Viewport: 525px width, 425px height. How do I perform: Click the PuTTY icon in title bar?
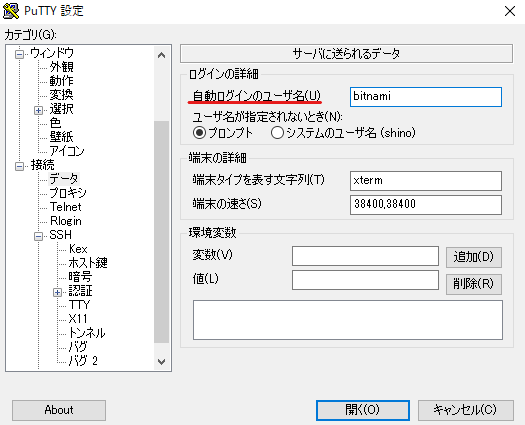tap(11, 10)
